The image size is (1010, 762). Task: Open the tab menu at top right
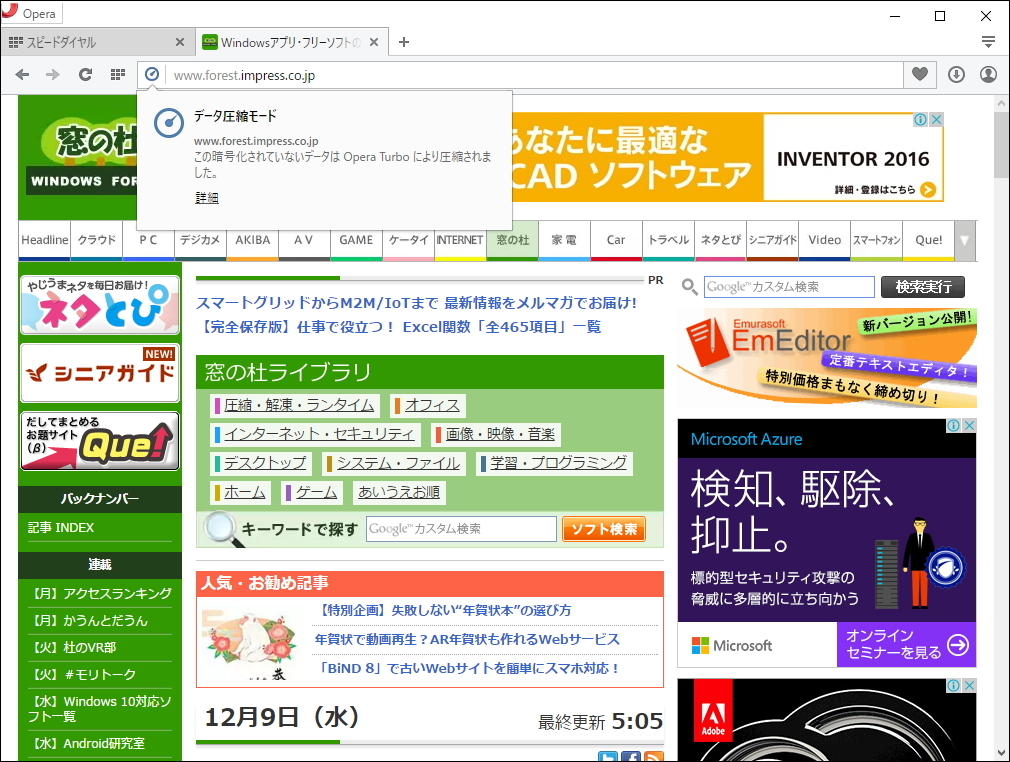tap(989, 41)
